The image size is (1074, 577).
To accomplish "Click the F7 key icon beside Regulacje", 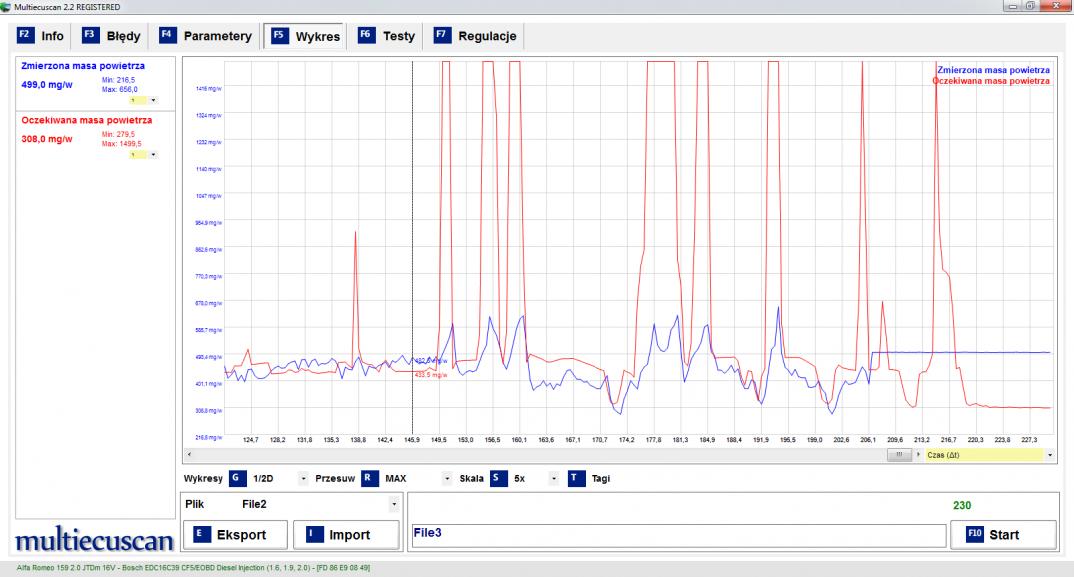I will (x=442, y=36).
